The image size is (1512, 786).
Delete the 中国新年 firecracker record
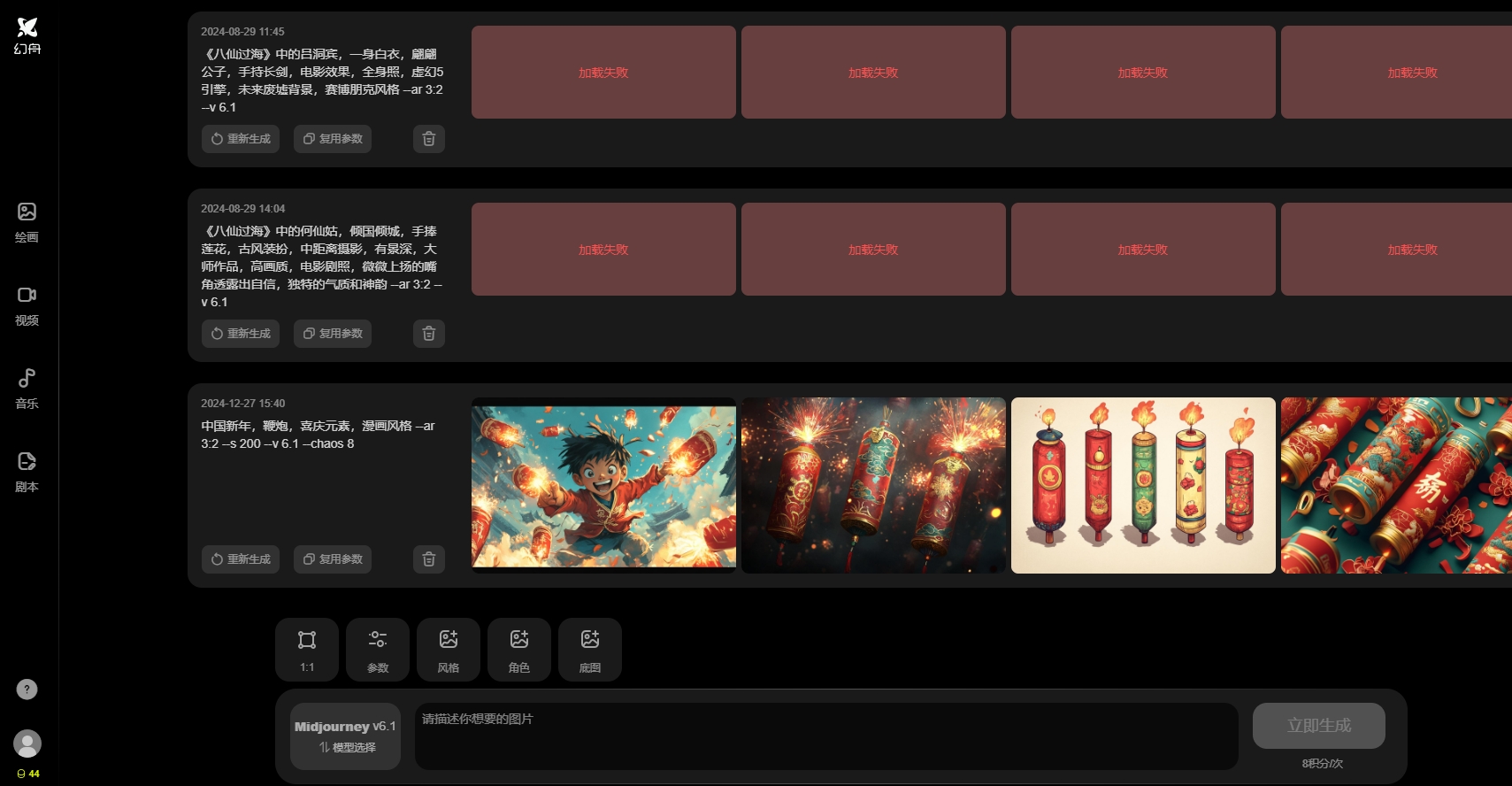click(429, 559)
